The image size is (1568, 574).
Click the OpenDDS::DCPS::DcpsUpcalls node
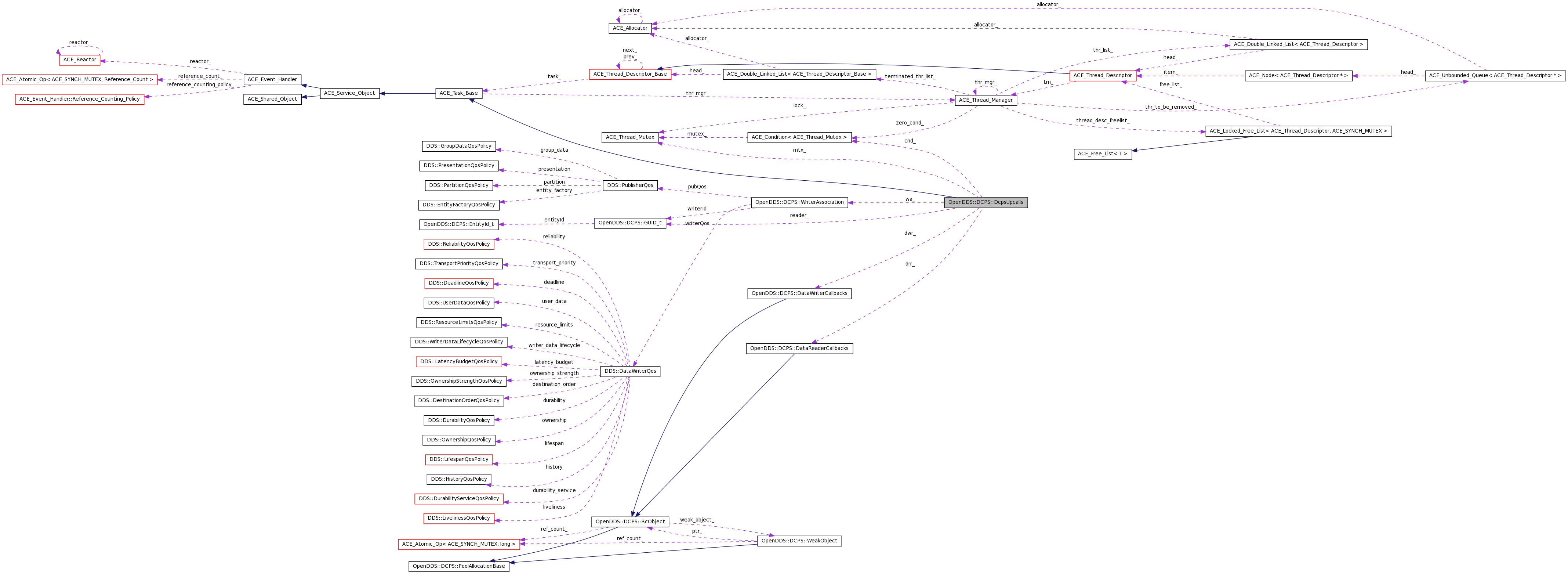pos(986,202)
